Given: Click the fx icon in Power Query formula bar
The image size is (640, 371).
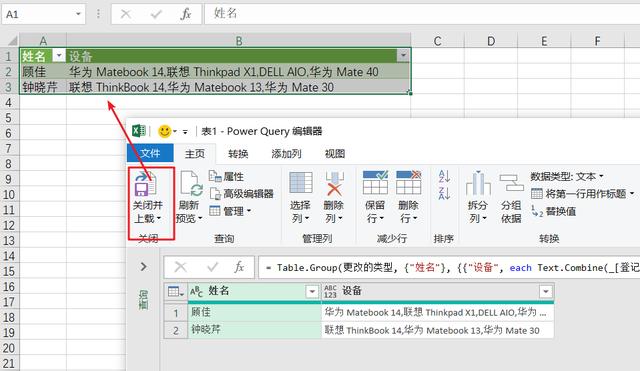Looking at the screenshot, I should coord(239,267).
